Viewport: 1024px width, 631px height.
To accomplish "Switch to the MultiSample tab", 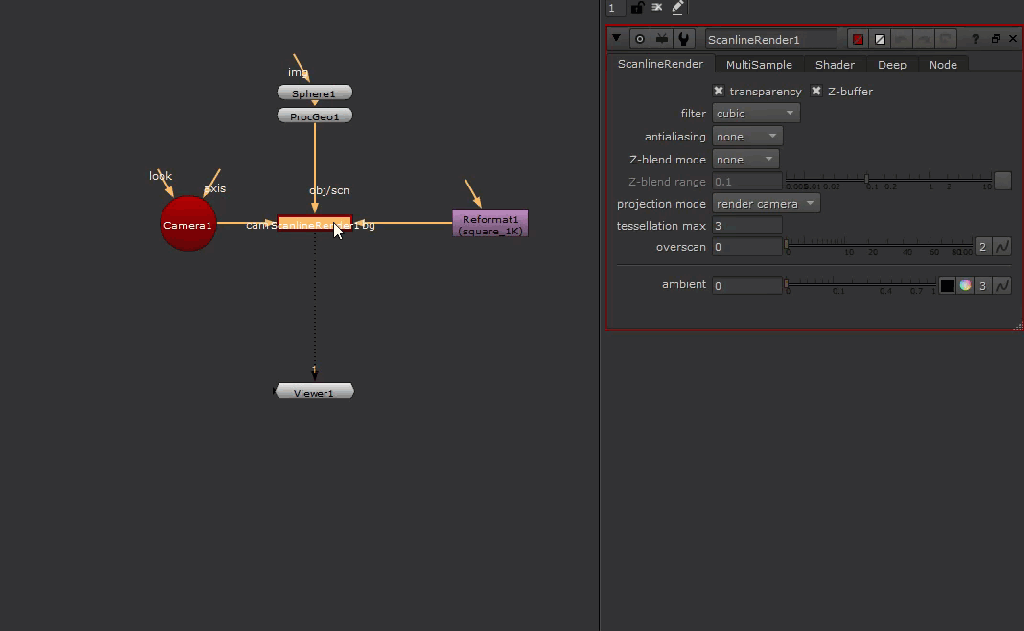I will [x=758, y=65].
